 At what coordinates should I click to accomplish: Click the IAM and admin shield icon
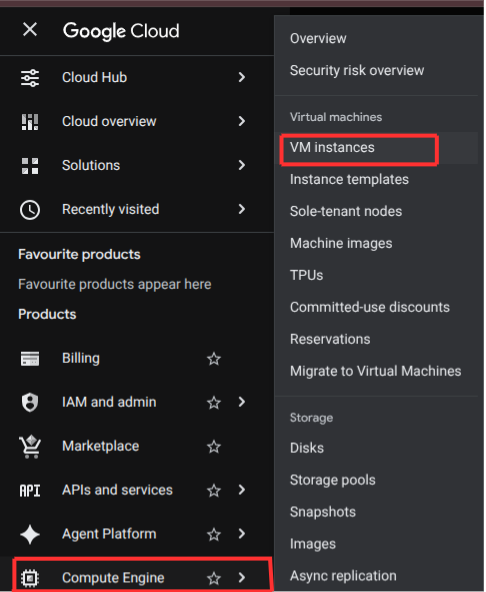[x=30, y=402]
